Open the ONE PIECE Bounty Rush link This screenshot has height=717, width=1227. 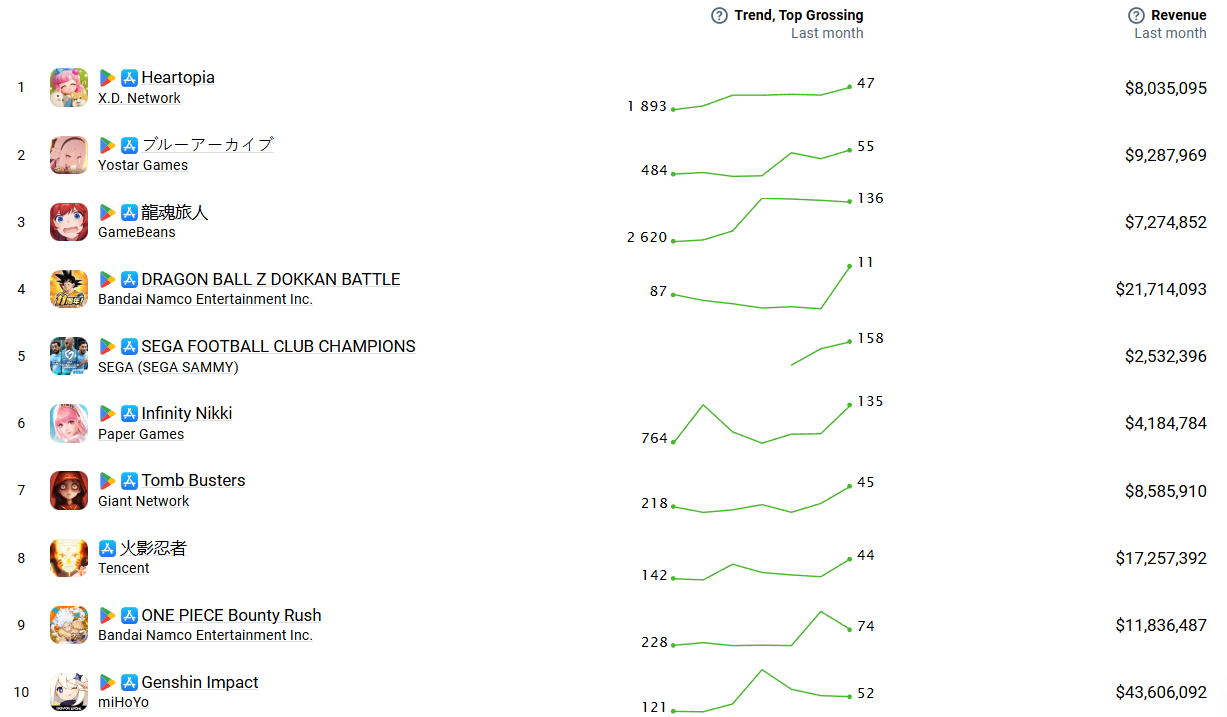tap(231, 616)
